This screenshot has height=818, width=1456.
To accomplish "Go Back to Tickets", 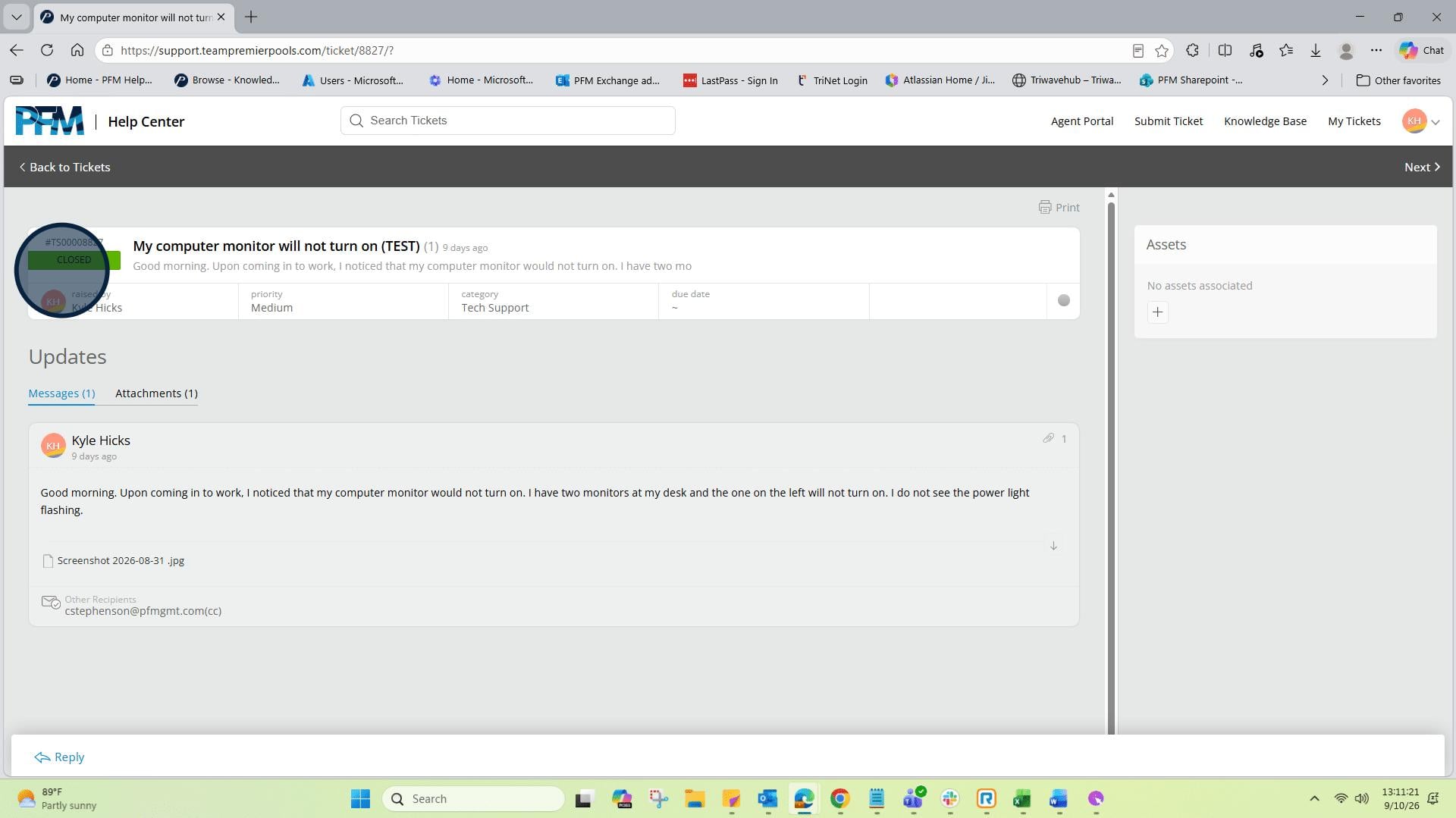I will [x=64, y=167].
